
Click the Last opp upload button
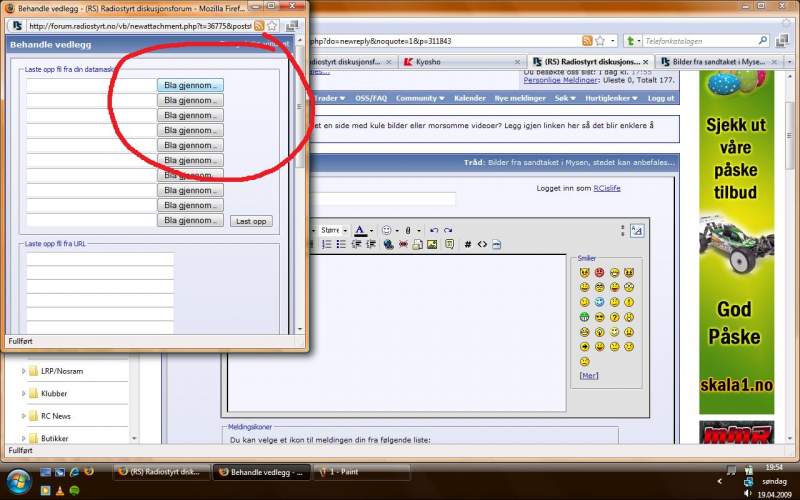[x=251, y=221]
